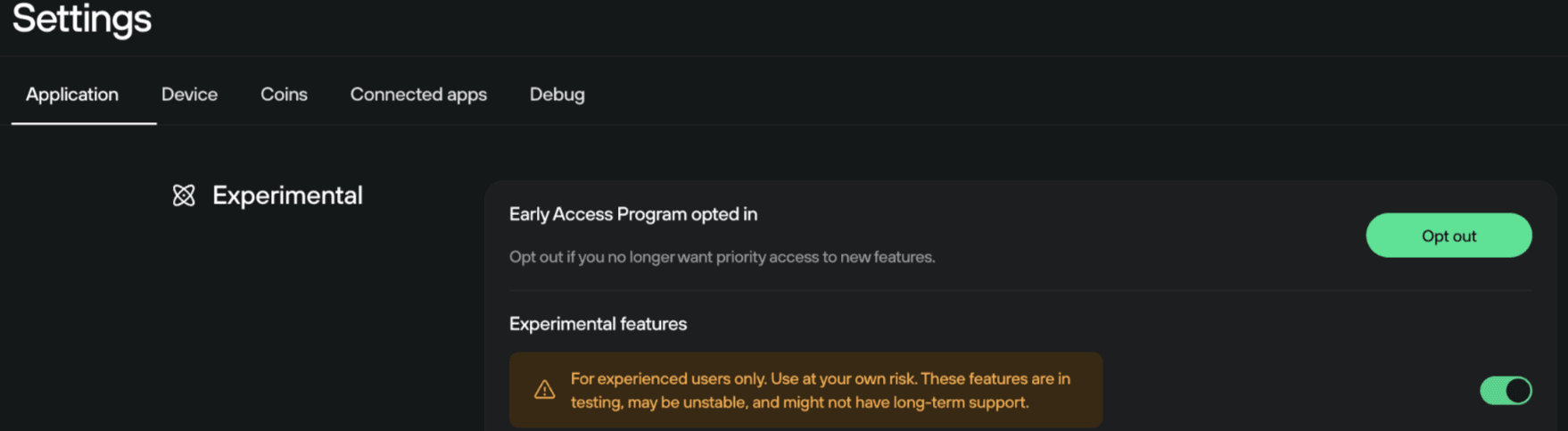Click the 'Experimental features' label
Screen dimensions: 1568x431
pyautogui.click(x=598, y=324)
